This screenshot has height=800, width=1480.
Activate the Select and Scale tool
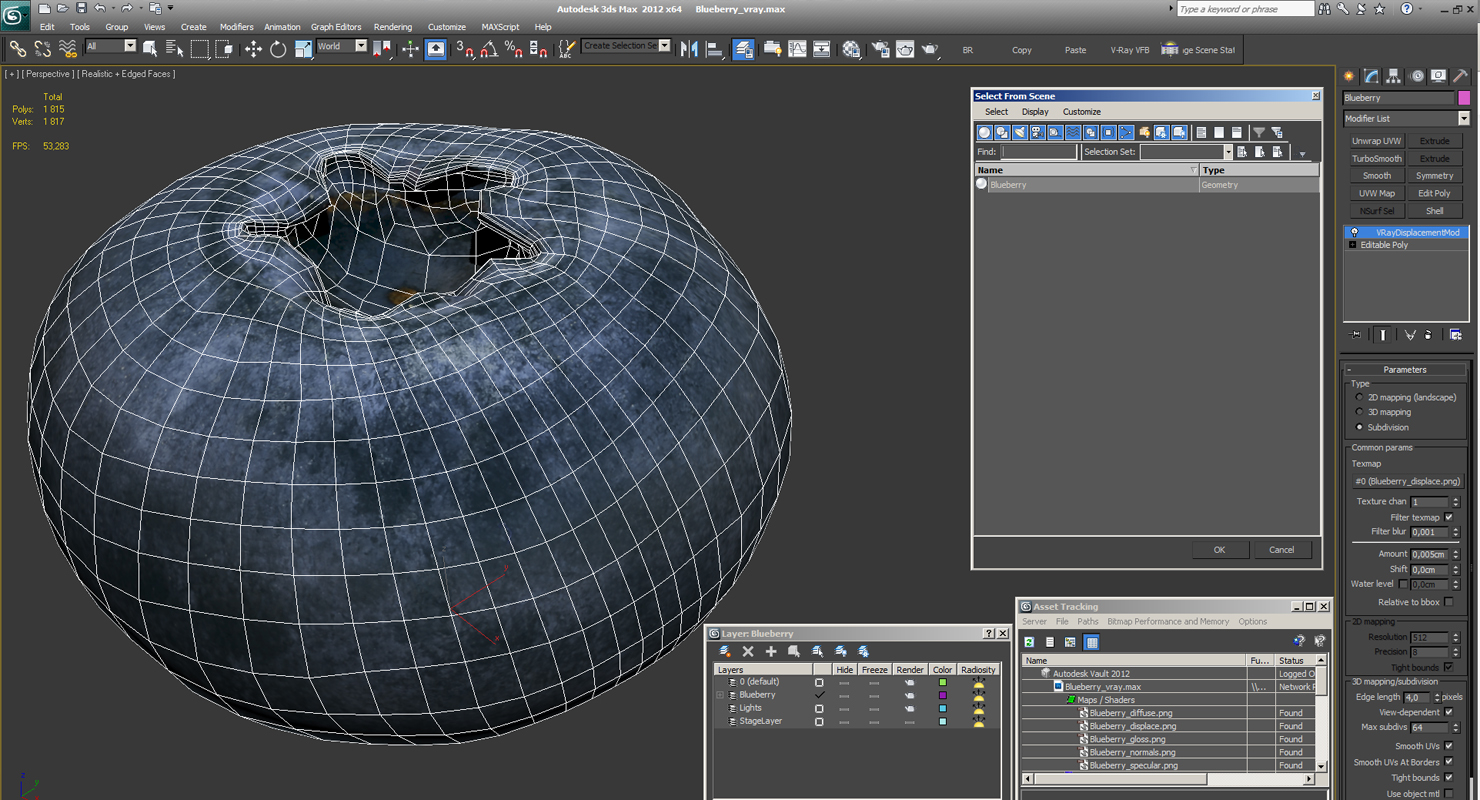point(303,48)
